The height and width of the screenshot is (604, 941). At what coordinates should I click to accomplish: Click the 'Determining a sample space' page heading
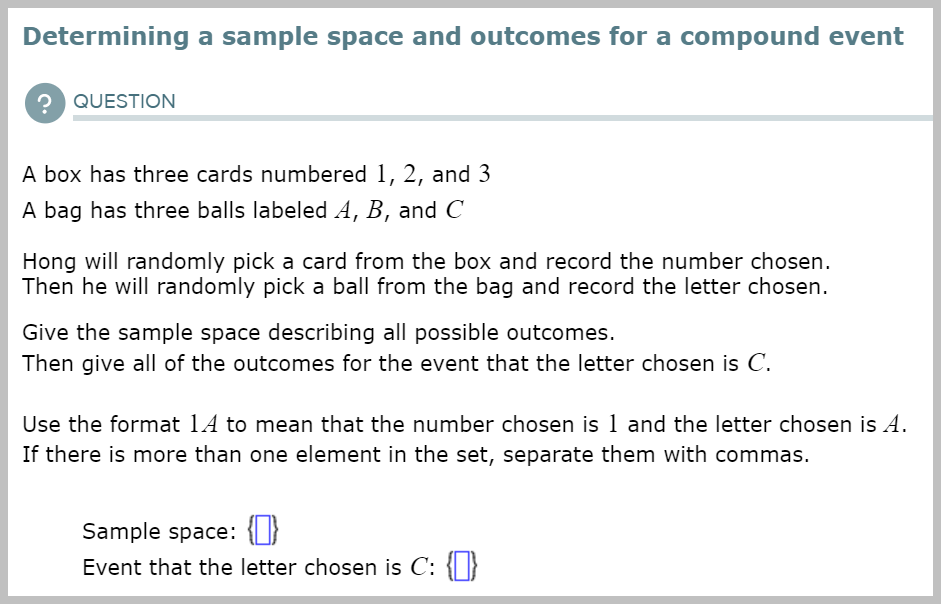463,37
